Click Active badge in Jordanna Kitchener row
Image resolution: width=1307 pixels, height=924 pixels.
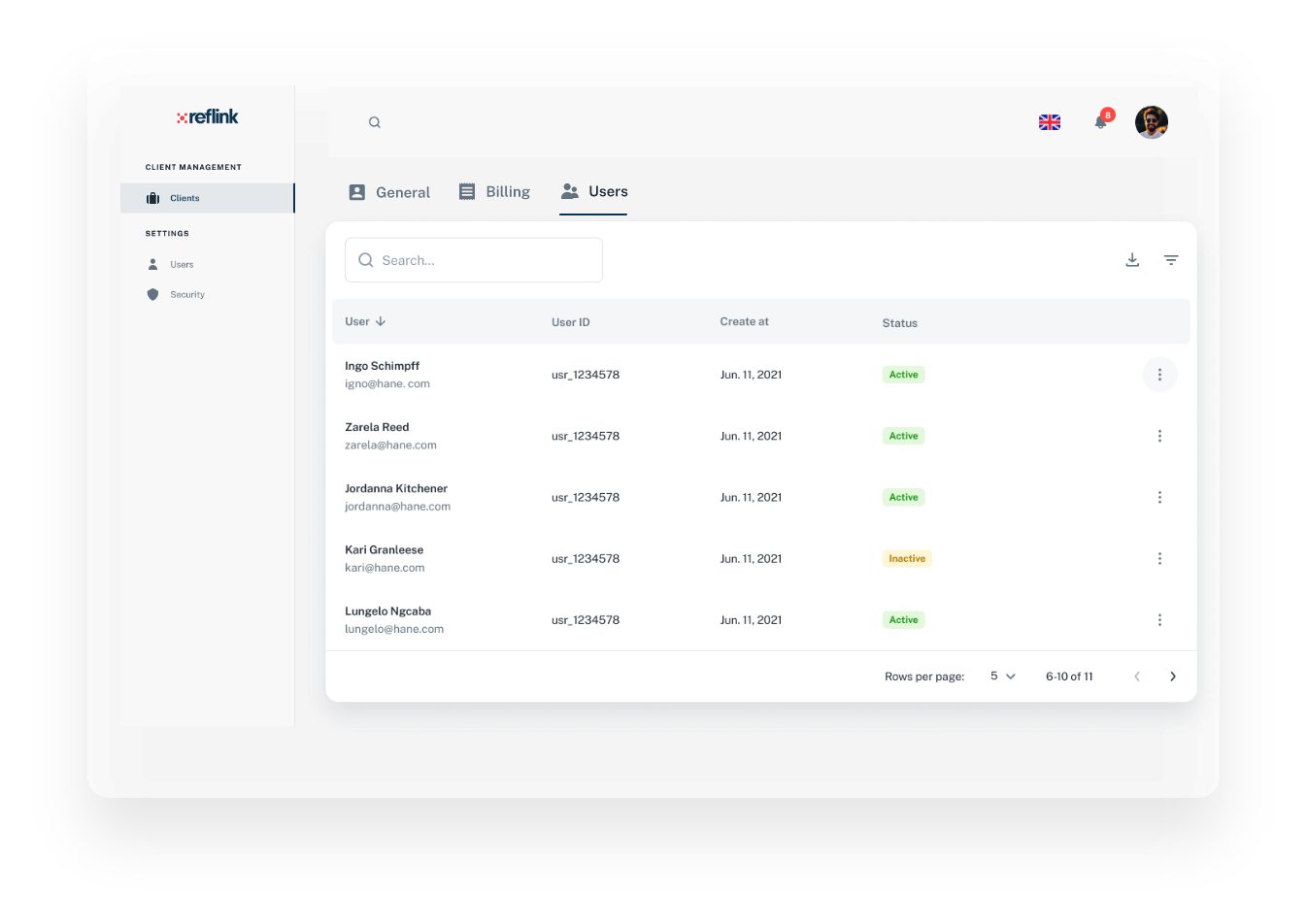pos(903,497)
